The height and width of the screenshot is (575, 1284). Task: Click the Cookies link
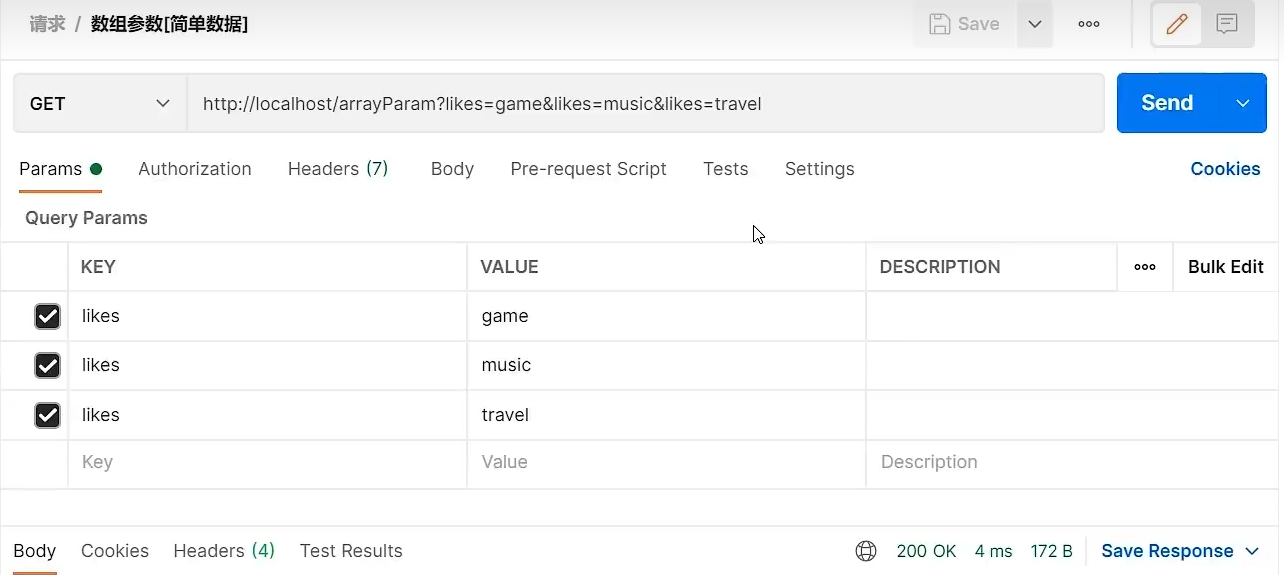coord(1225,169)
